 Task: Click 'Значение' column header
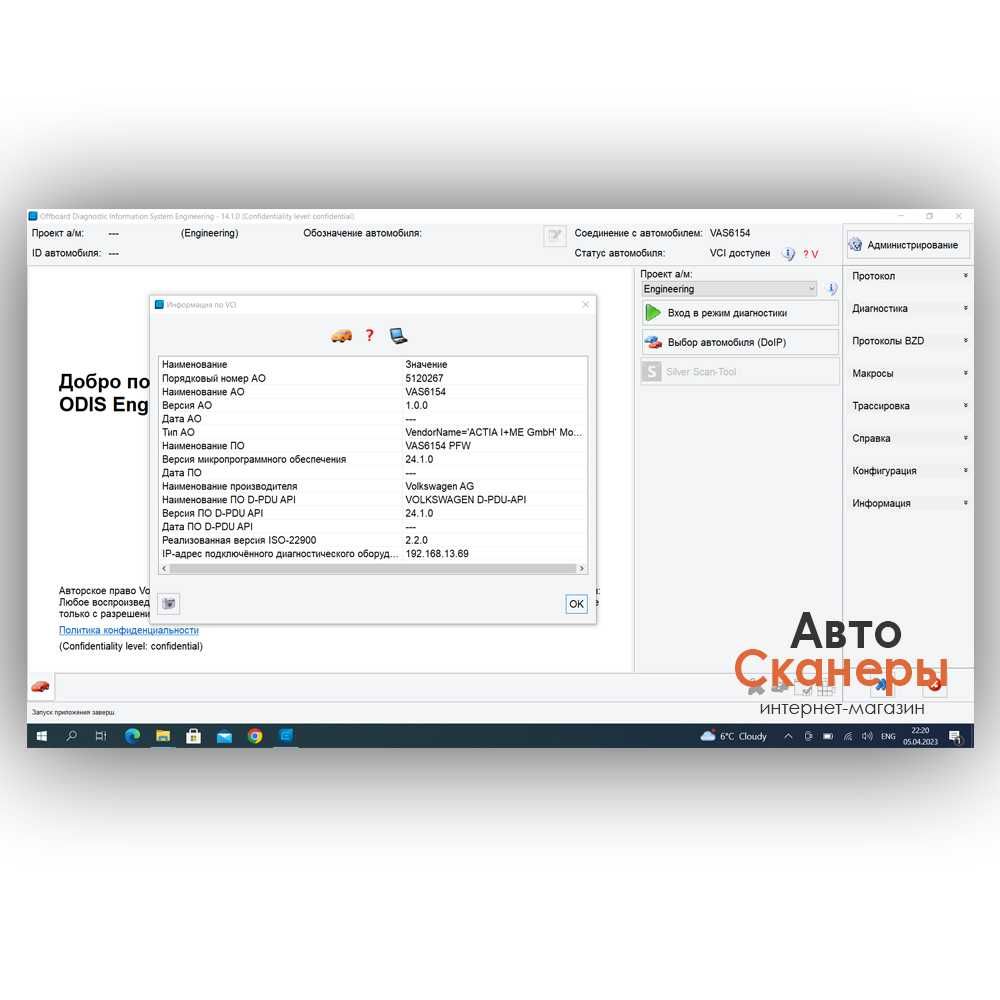(x=426, y=364)
